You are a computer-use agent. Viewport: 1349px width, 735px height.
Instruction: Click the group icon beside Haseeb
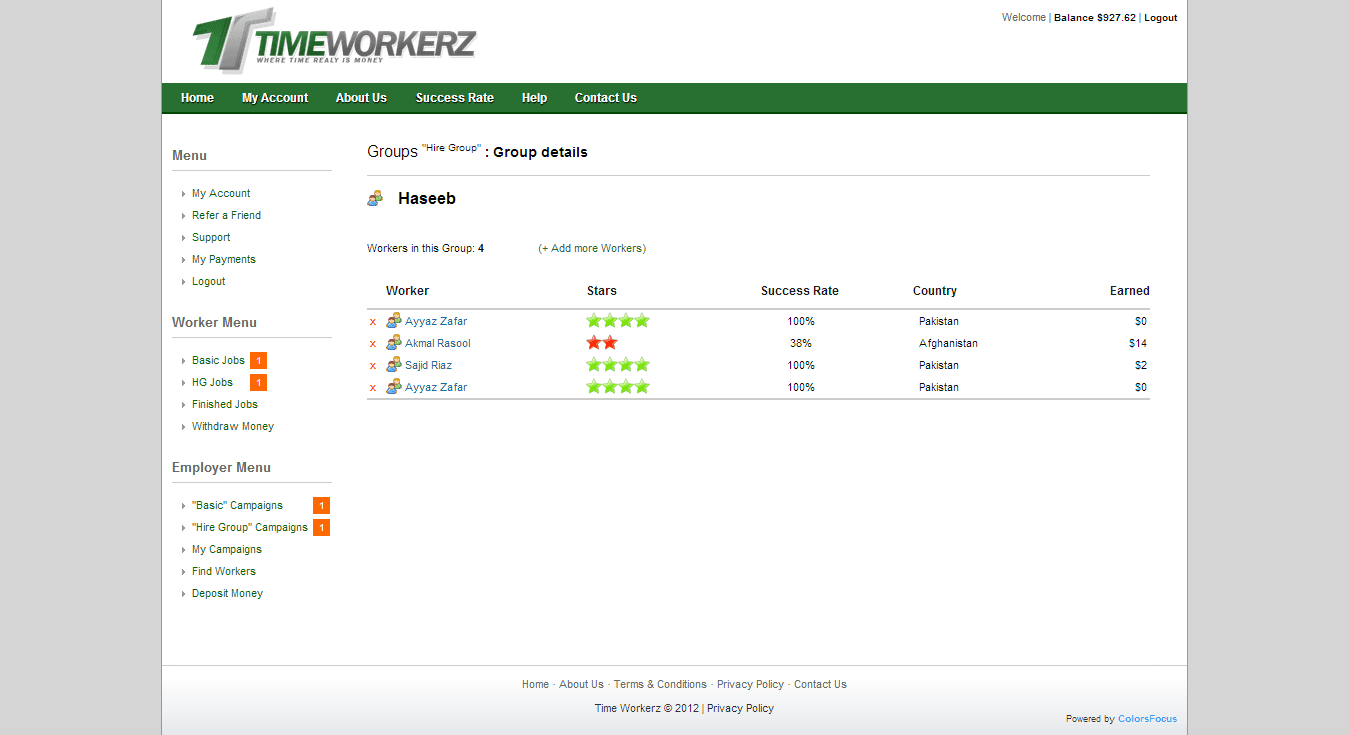[x=375, y=198]
